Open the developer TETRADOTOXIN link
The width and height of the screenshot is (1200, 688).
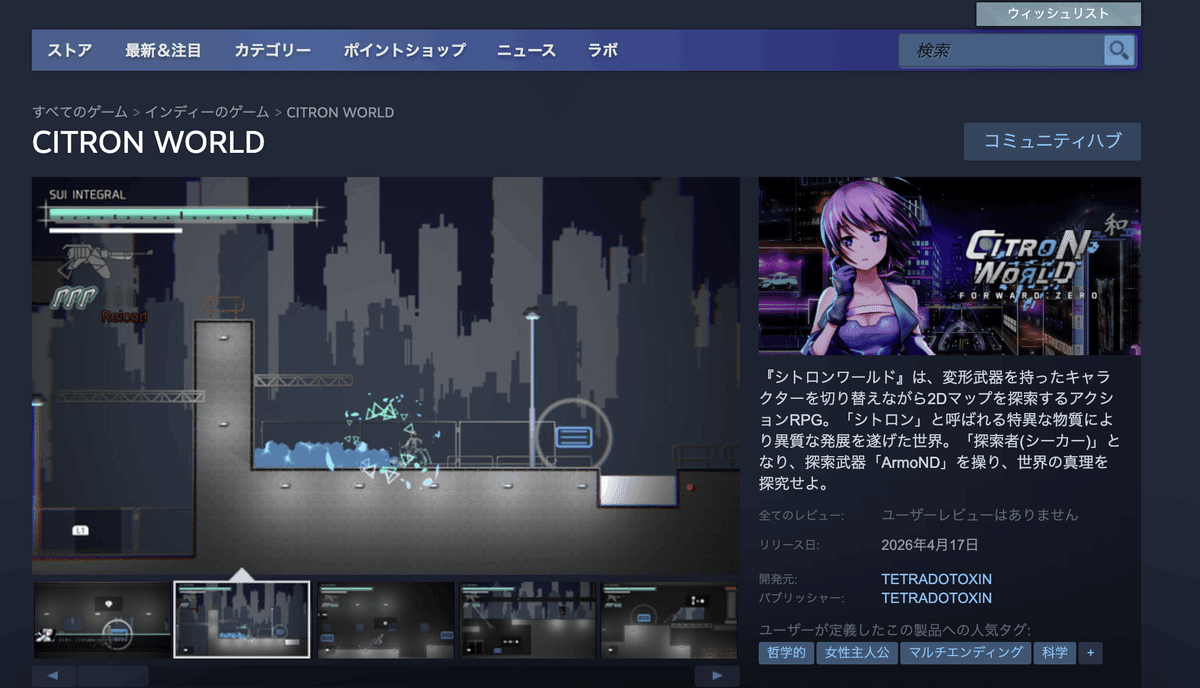point(936,579)
